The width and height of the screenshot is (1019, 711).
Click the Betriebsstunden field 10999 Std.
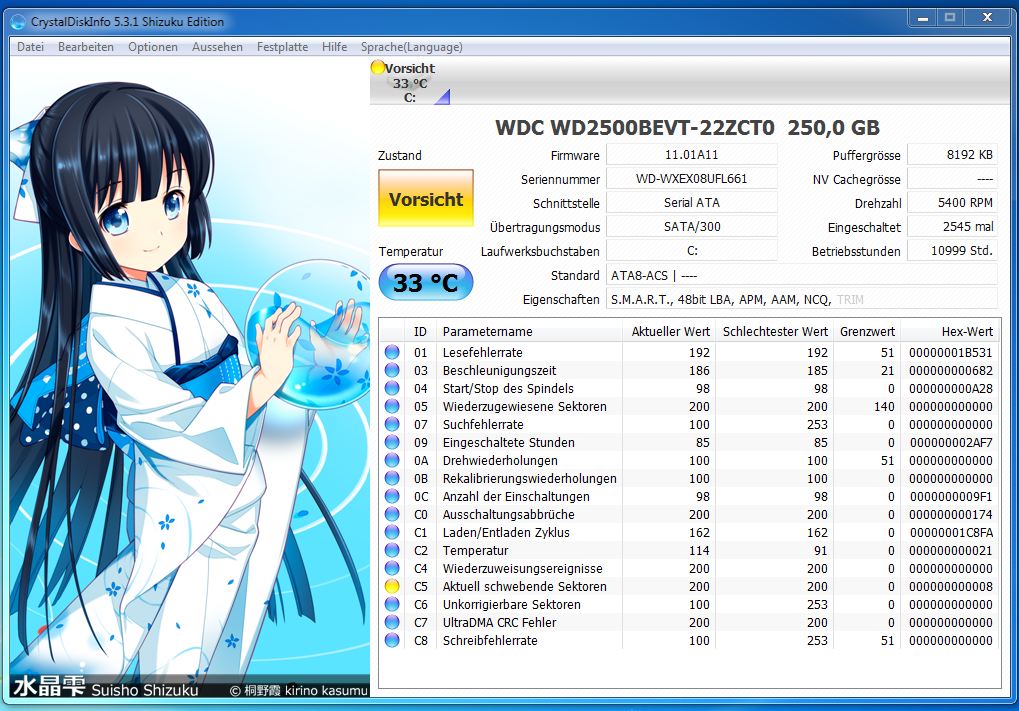pyautogui.click(x=952, y=251)
